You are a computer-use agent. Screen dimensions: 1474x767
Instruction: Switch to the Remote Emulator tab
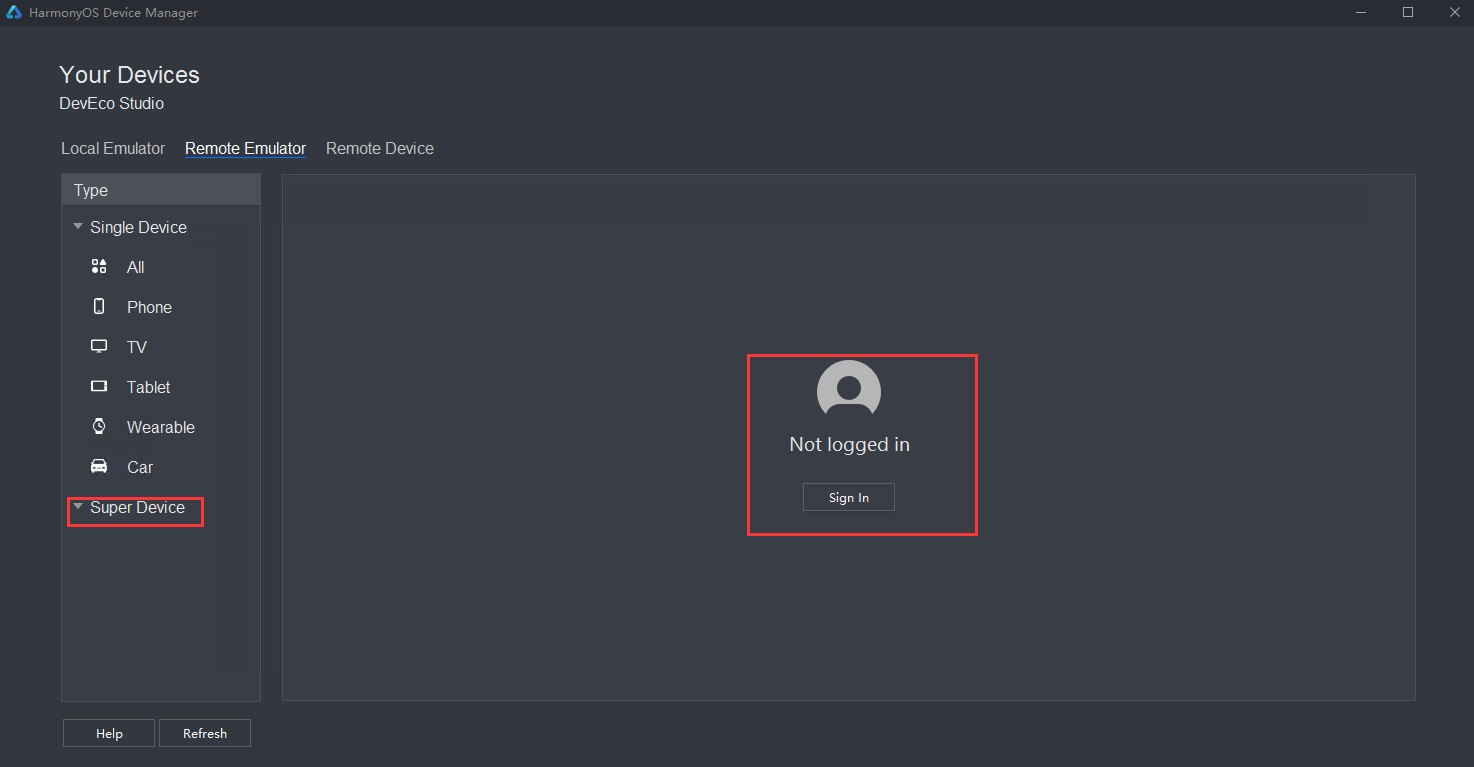(245, 148)
